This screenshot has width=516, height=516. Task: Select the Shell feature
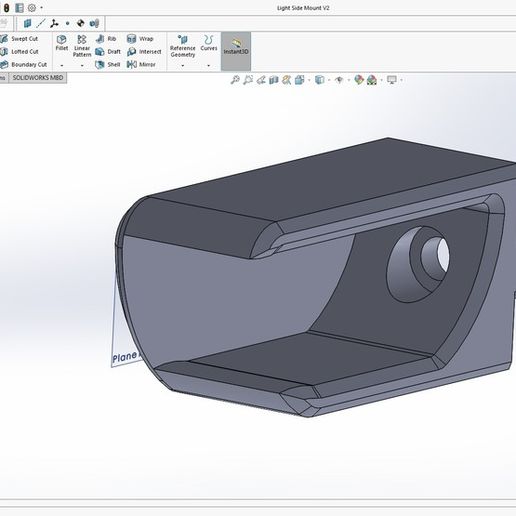point(108,64)
